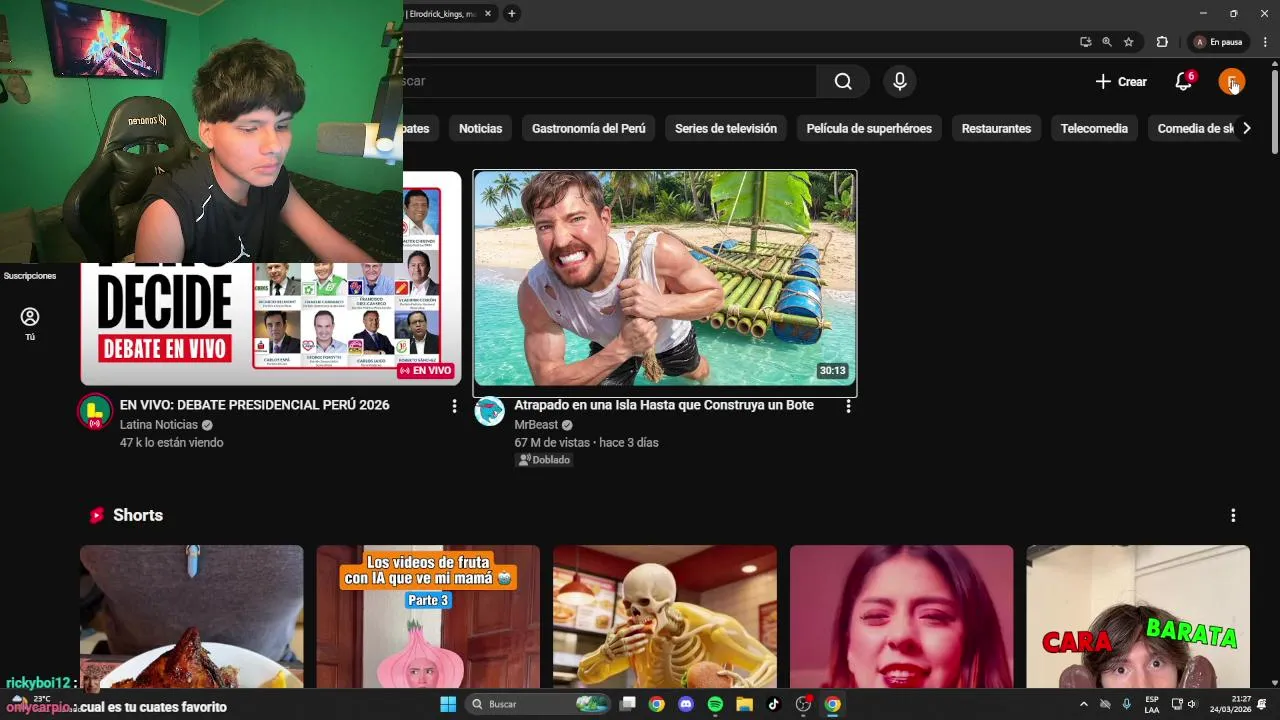The image size is (1280, 720).
Task: Select the Noticias filter chip
Action: (x=480, y=128)
